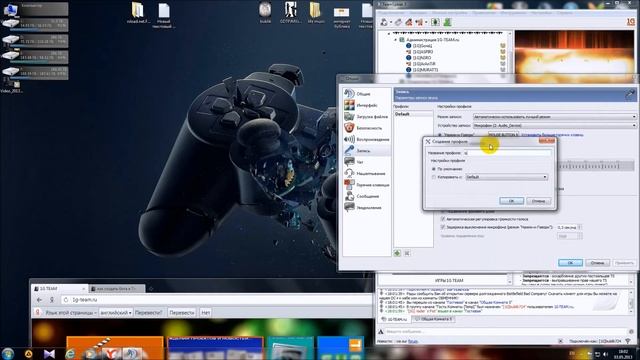Switch to 1G-TEAM.ru chat tab
This screenshot has width=640, height=360.
(x=395, y=319)
